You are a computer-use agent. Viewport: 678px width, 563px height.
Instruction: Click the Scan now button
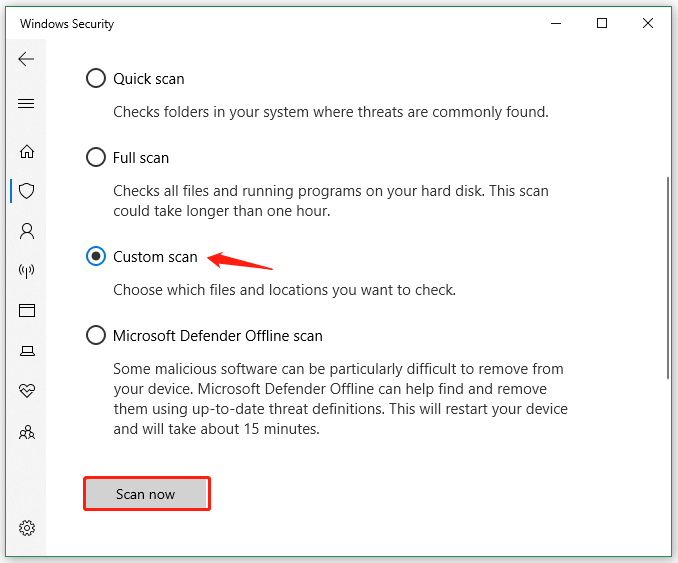147,494
